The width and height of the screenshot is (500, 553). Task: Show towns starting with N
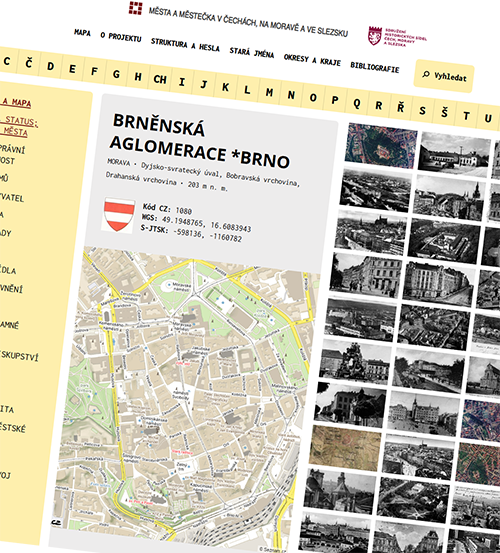coord(291,95)
